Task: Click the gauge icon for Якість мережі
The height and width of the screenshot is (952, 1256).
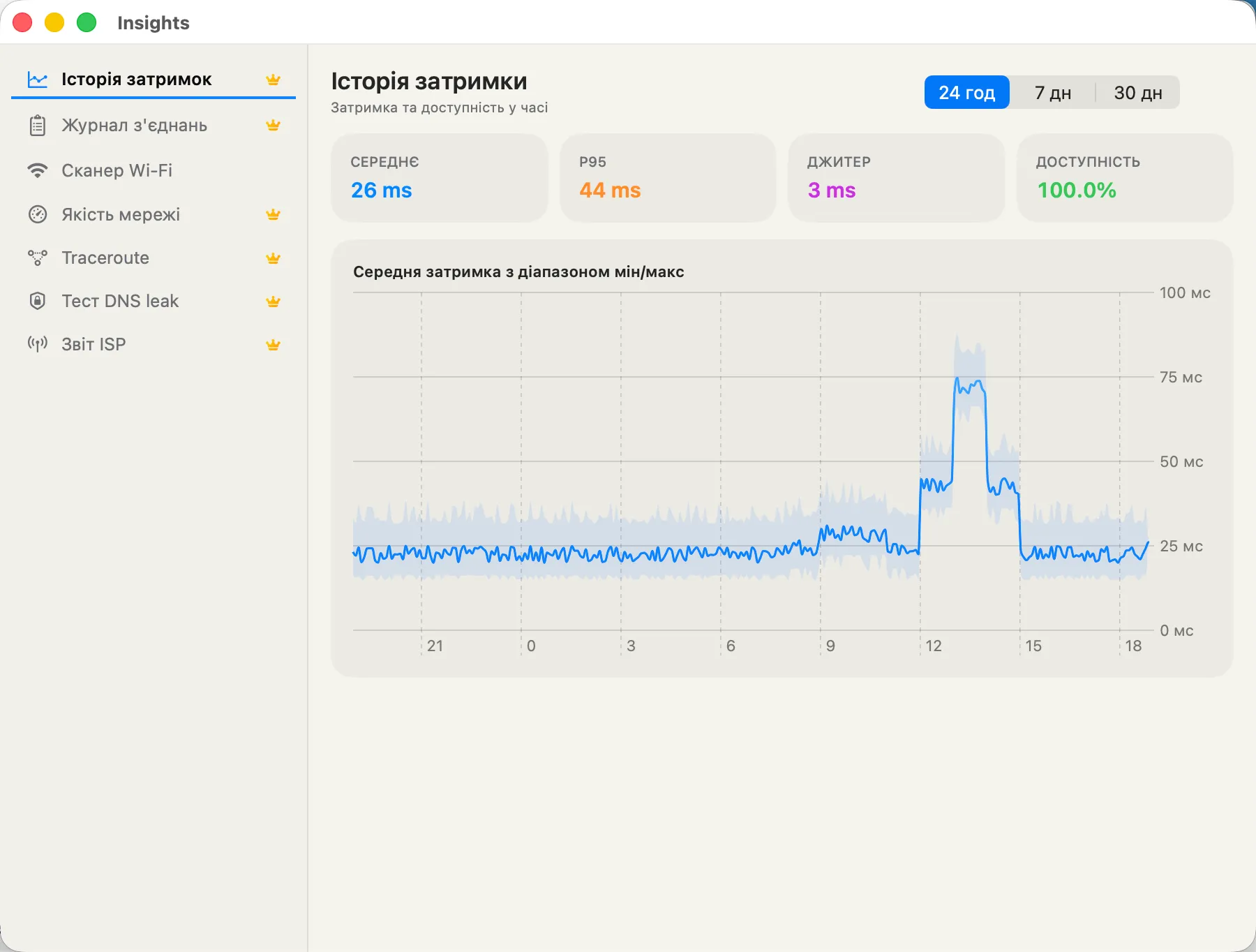Action: (38, 214)
